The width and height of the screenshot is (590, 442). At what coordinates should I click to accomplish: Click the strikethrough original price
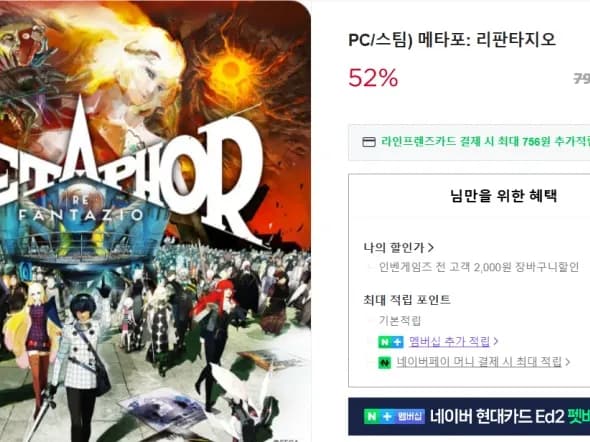coord(581,79)
